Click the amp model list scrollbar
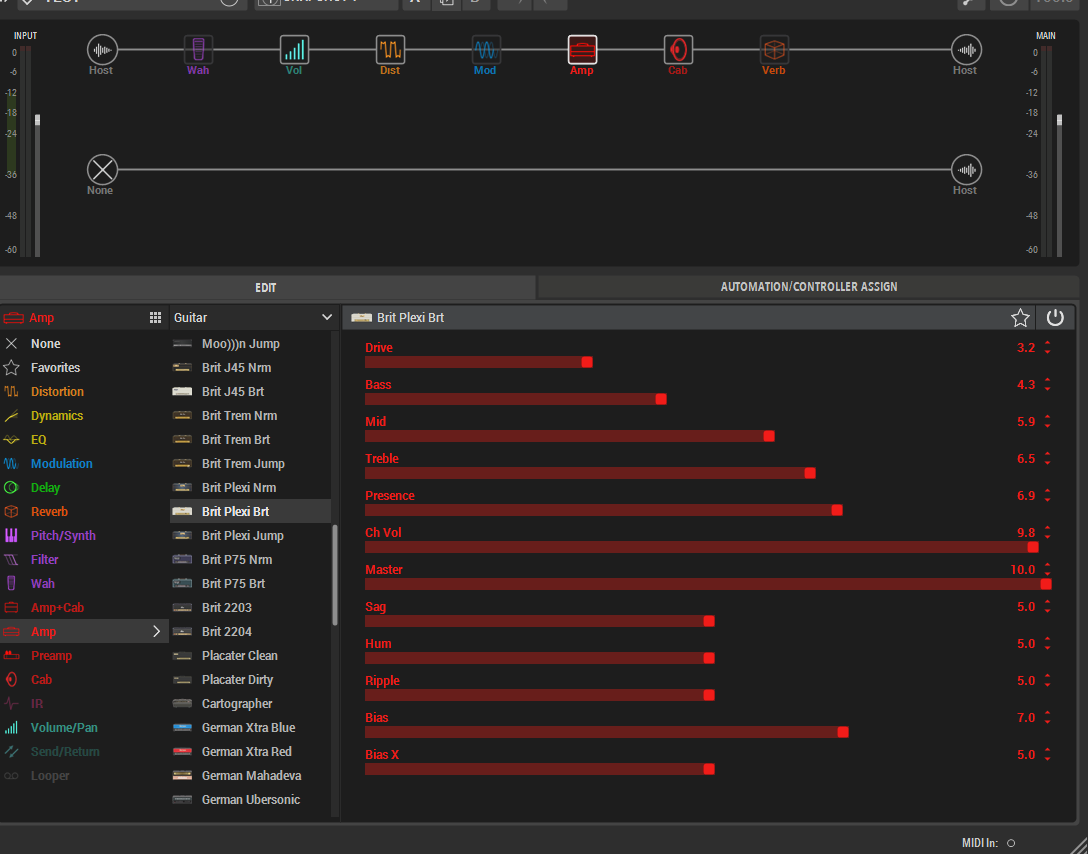Image resolution: width=1088 pixels, height=854 pixels. [335, 575]
